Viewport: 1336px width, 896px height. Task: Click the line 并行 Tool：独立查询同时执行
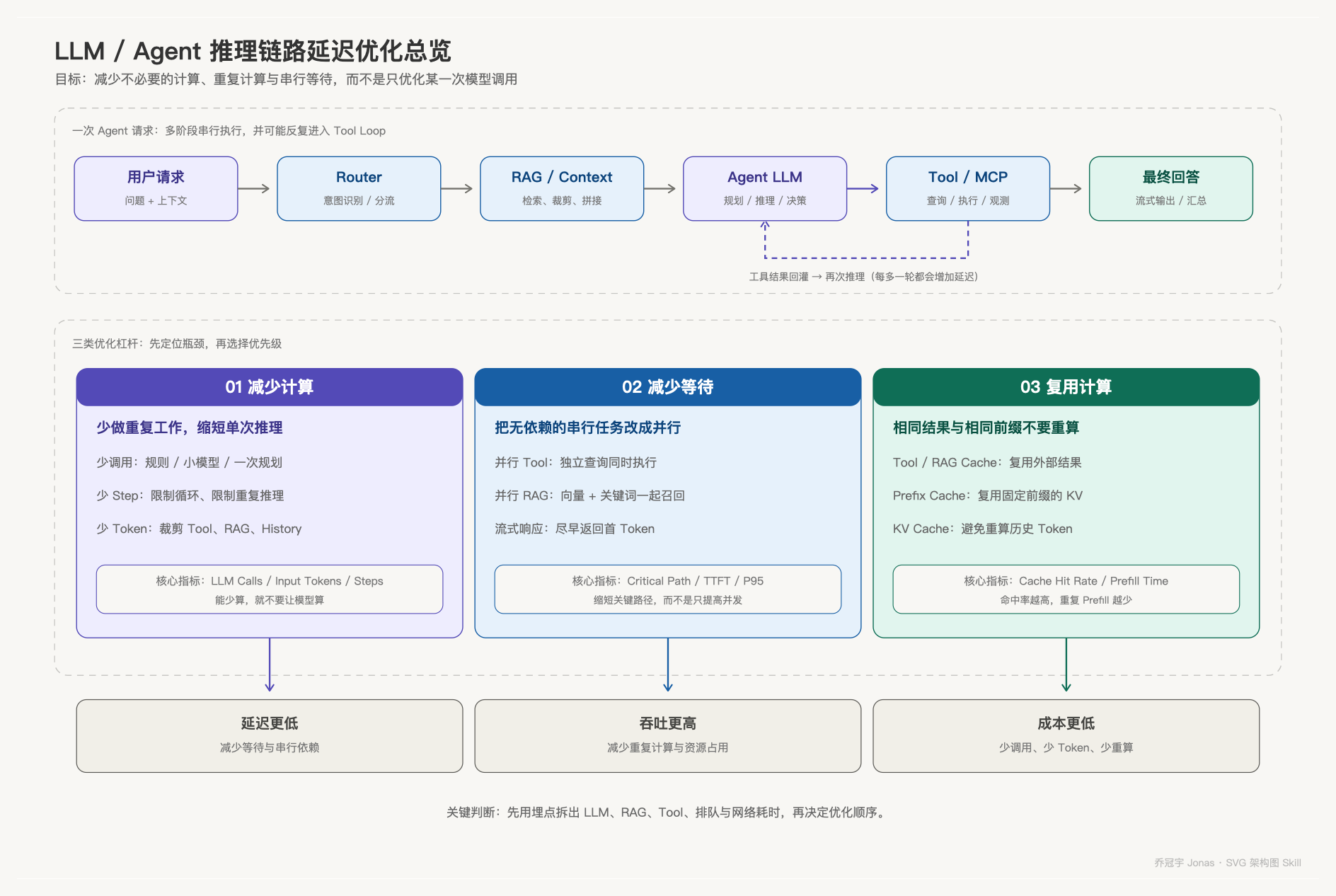[x=576, y=463]
